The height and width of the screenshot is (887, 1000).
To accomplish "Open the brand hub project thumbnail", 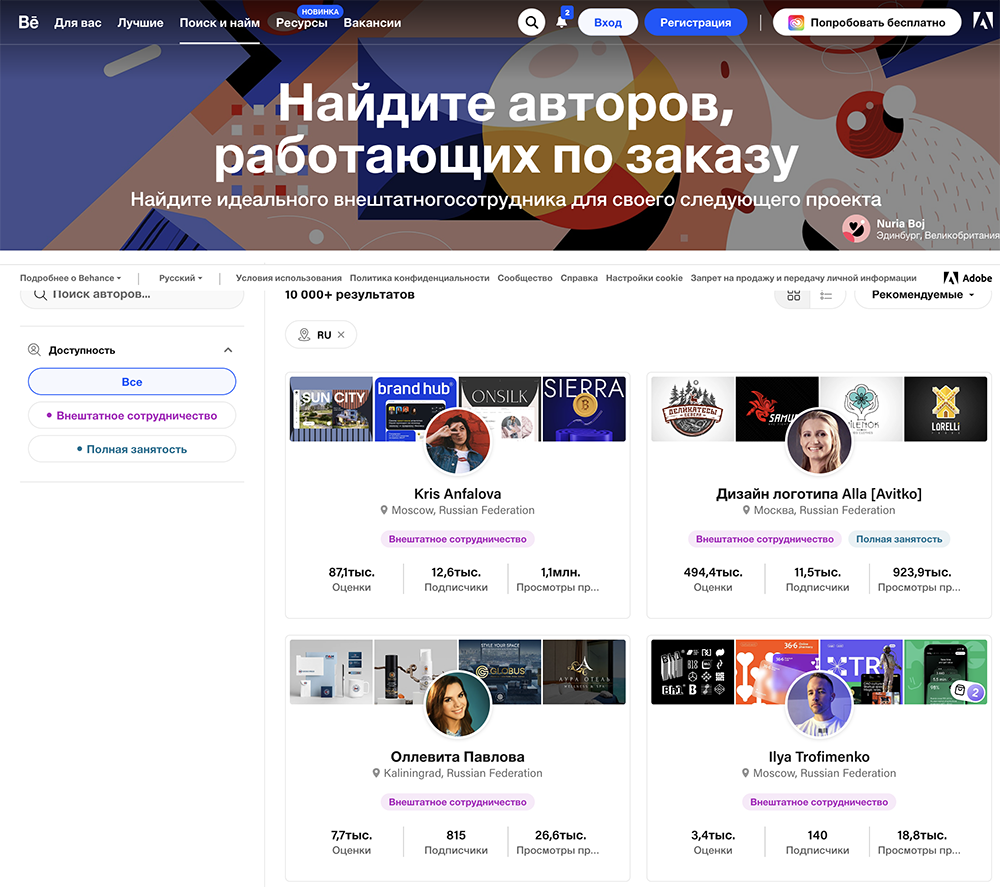I will [415, 409].
